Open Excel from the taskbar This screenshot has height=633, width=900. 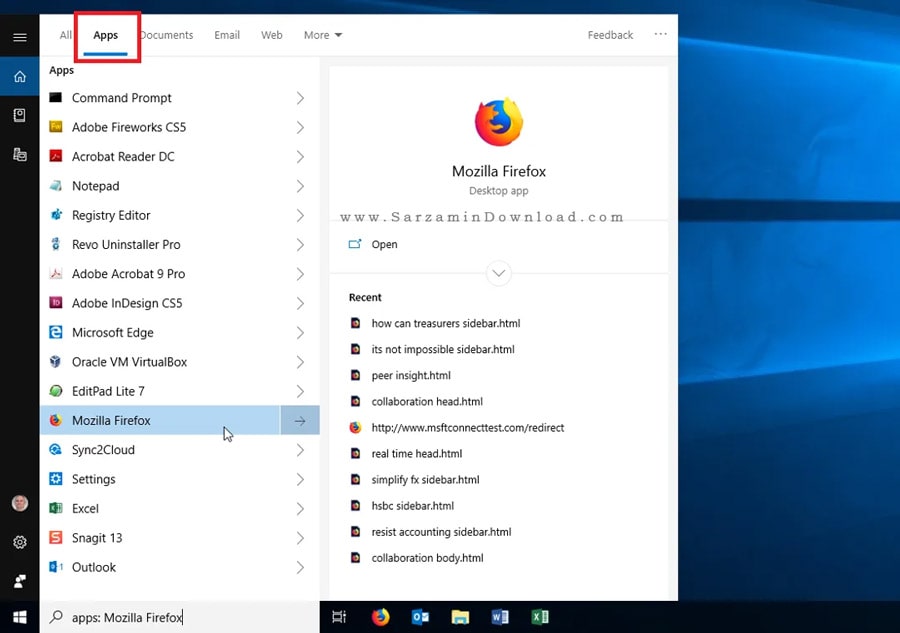(x=540, y=617)
